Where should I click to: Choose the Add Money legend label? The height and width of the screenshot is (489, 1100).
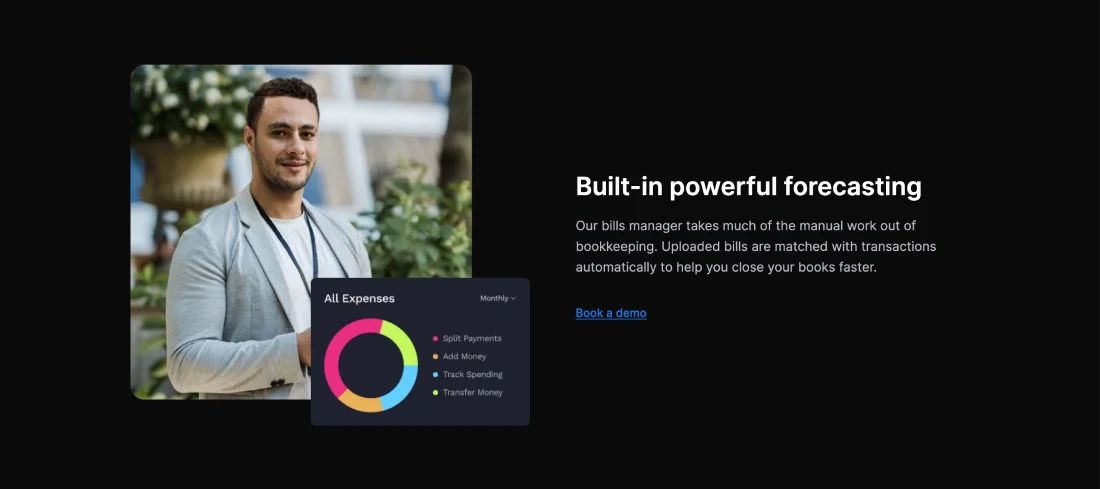coord(464,356)
